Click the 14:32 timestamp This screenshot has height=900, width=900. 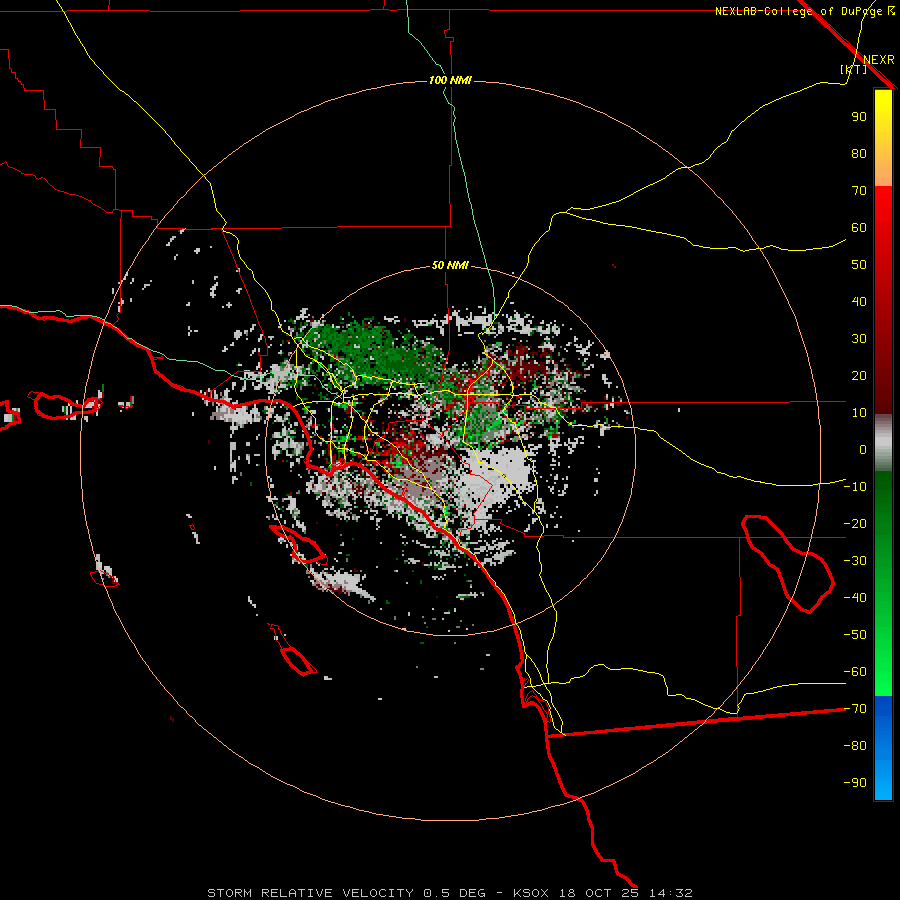point(670,893)
